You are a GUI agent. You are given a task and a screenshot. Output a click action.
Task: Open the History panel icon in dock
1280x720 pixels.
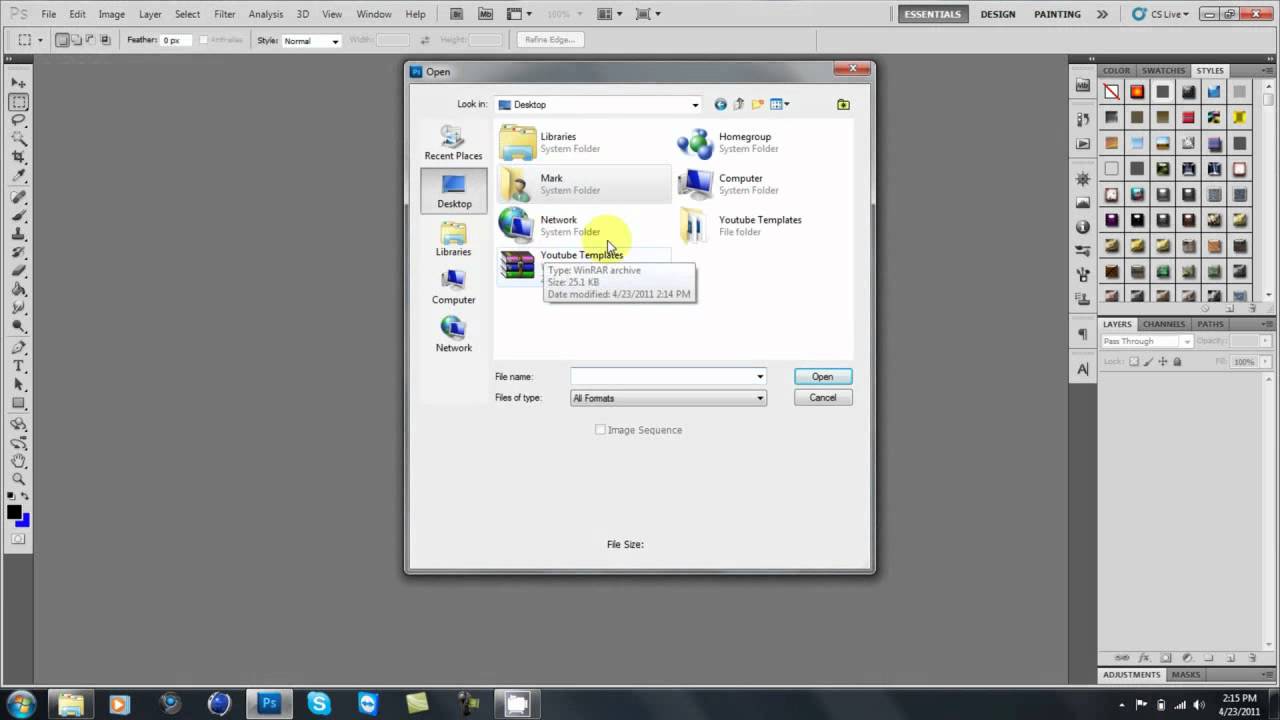(1083, 120)
